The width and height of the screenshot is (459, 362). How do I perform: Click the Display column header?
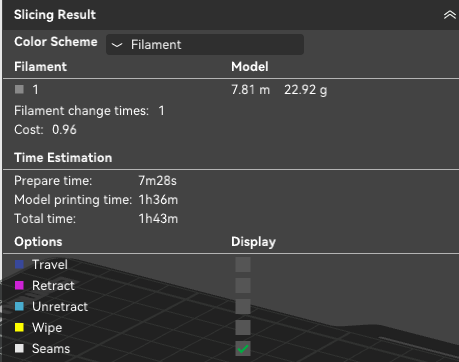pos(253,242)
